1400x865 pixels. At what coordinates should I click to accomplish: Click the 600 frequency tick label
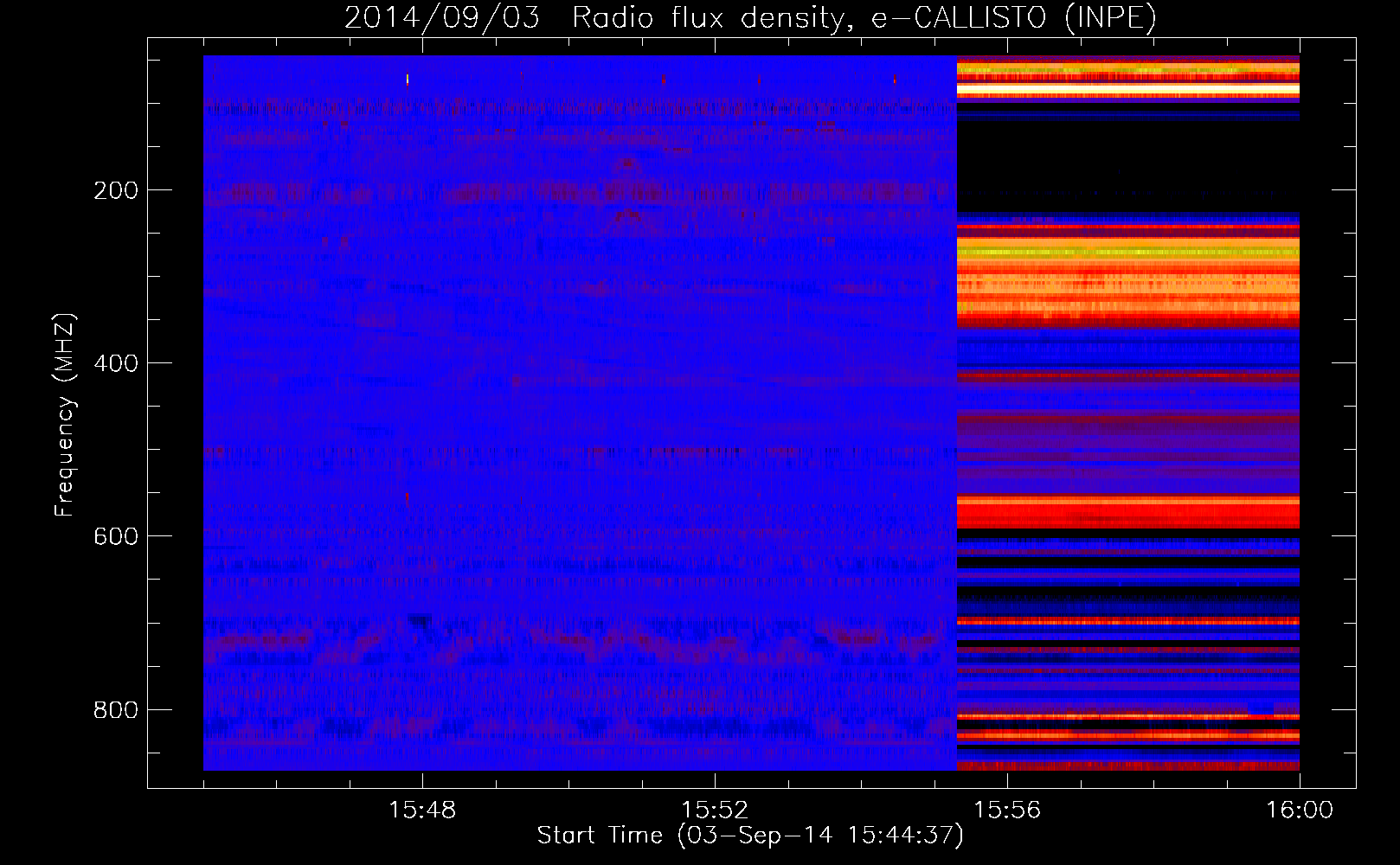[x=115, y=536]
